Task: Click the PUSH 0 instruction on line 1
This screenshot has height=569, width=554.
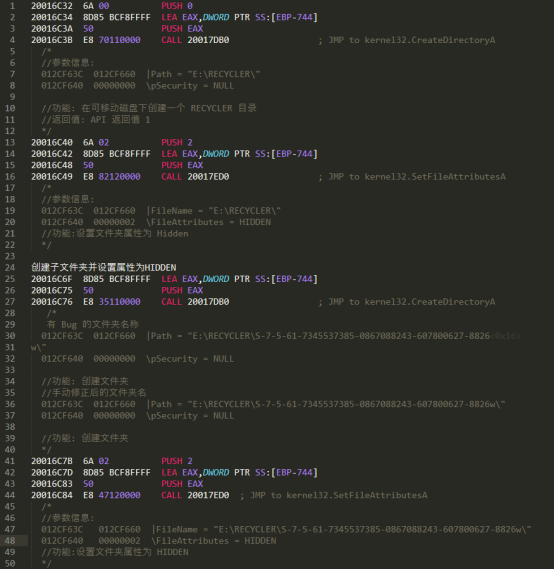Action: tap(177, 6)
